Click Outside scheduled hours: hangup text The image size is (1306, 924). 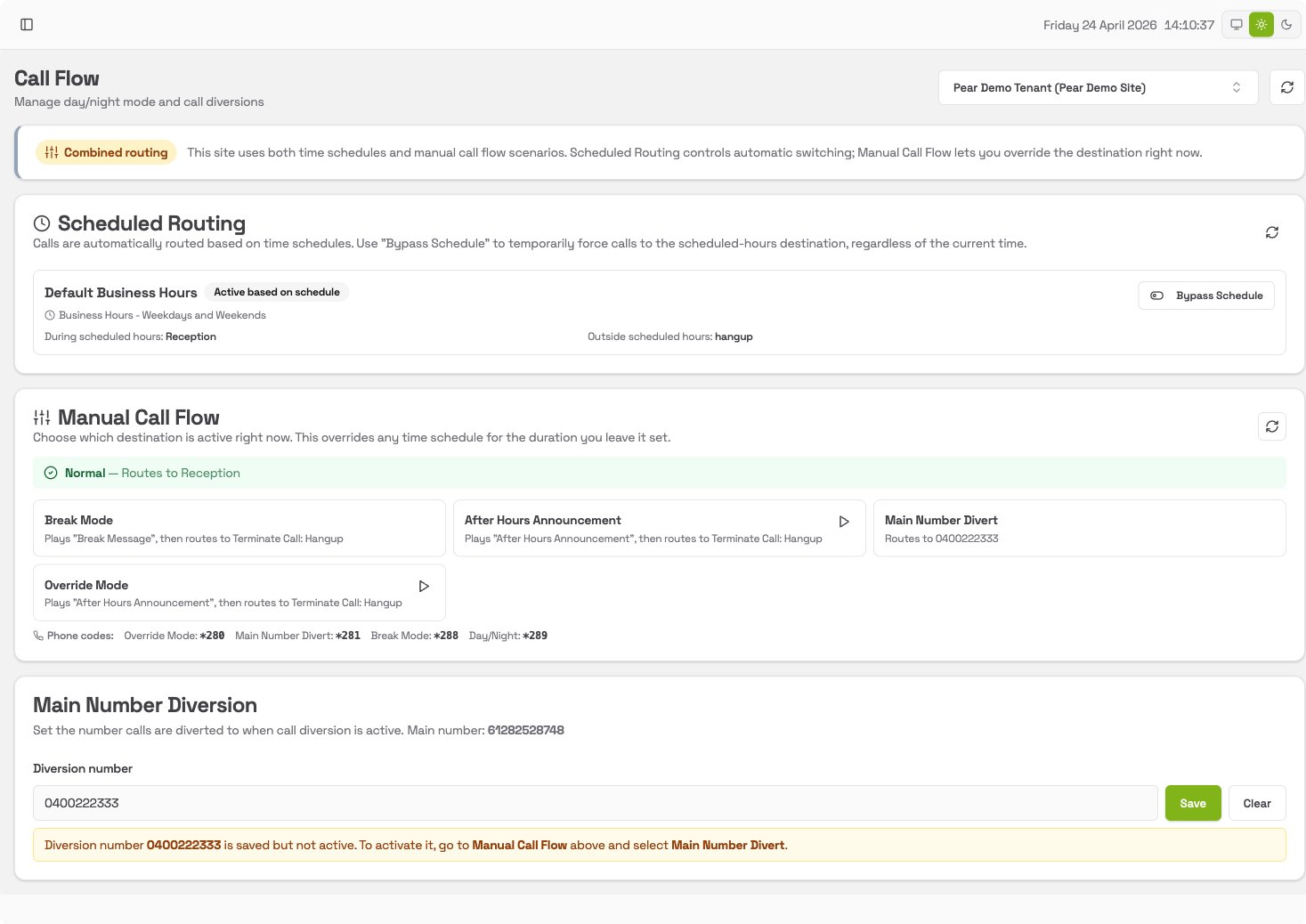point(670,336)
